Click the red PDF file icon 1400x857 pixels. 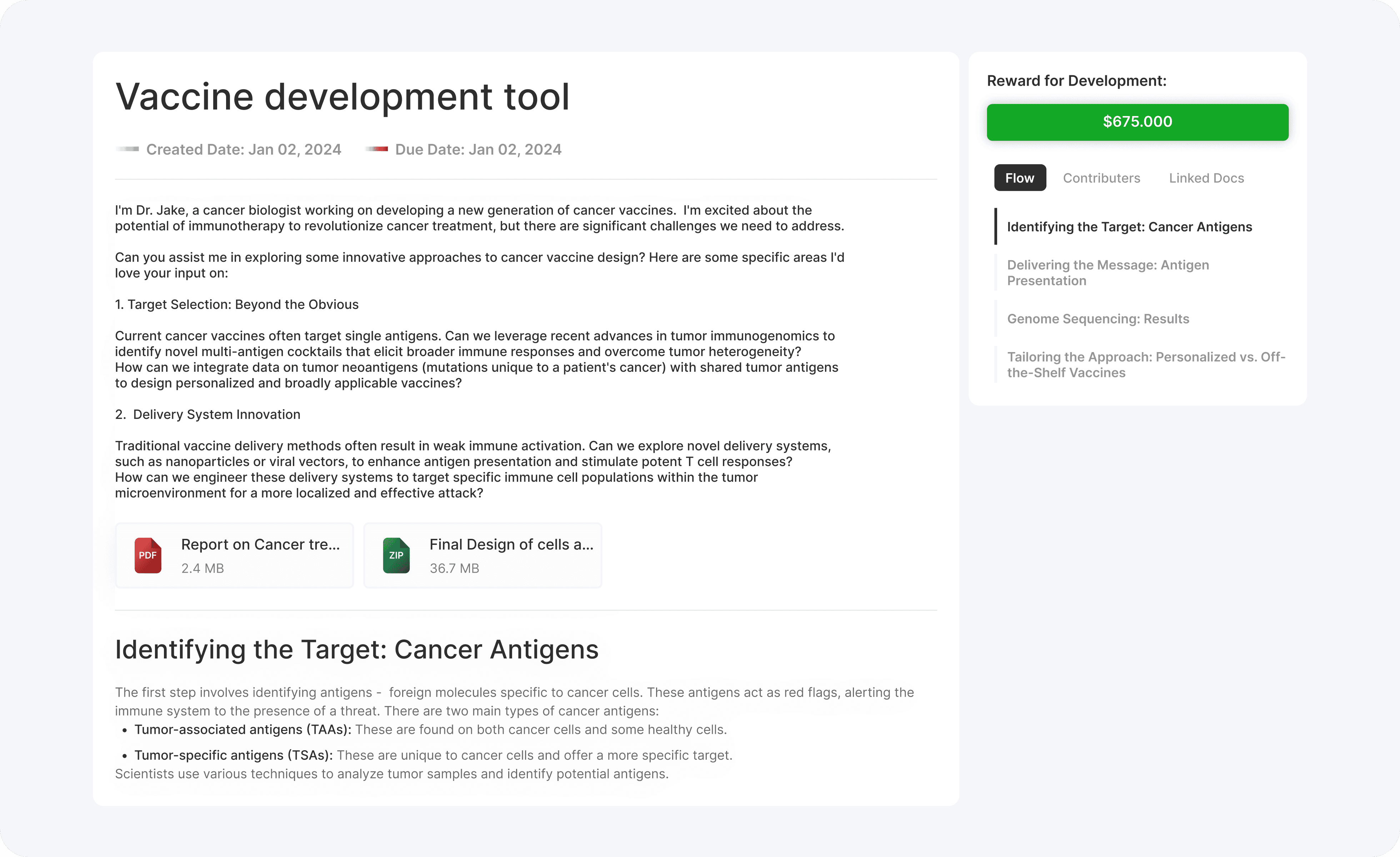[x=148, y=555]
